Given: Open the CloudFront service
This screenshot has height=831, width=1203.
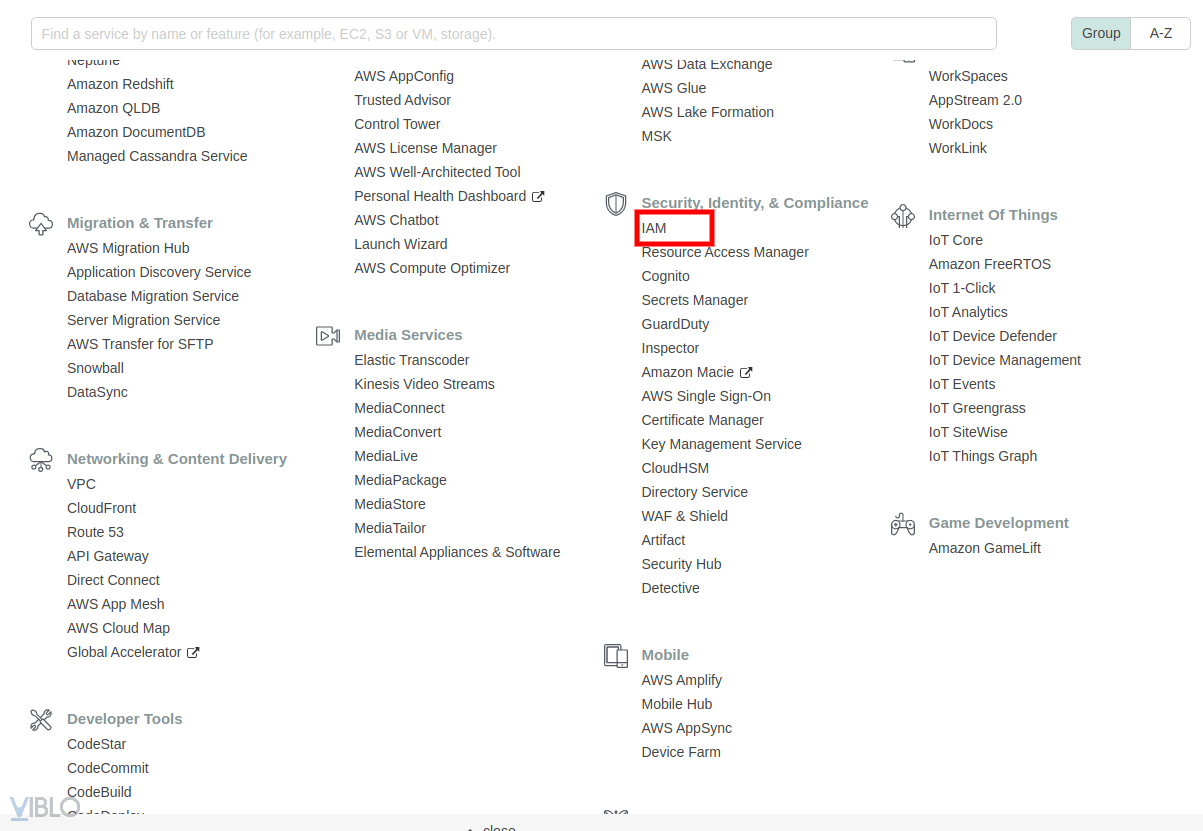Looking at the screenshot, I should (x=101, y=508).
